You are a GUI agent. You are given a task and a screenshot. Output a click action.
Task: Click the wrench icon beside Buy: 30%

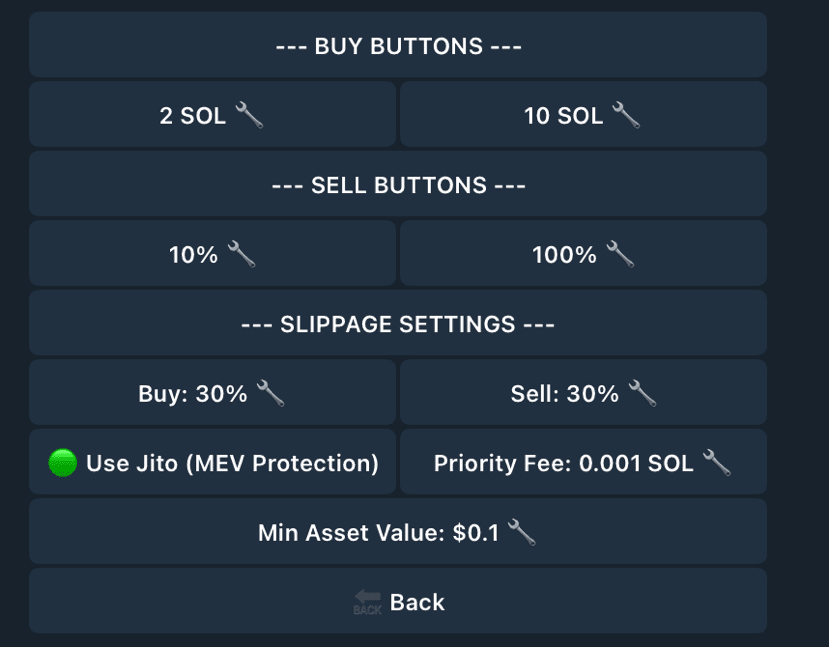270,393
